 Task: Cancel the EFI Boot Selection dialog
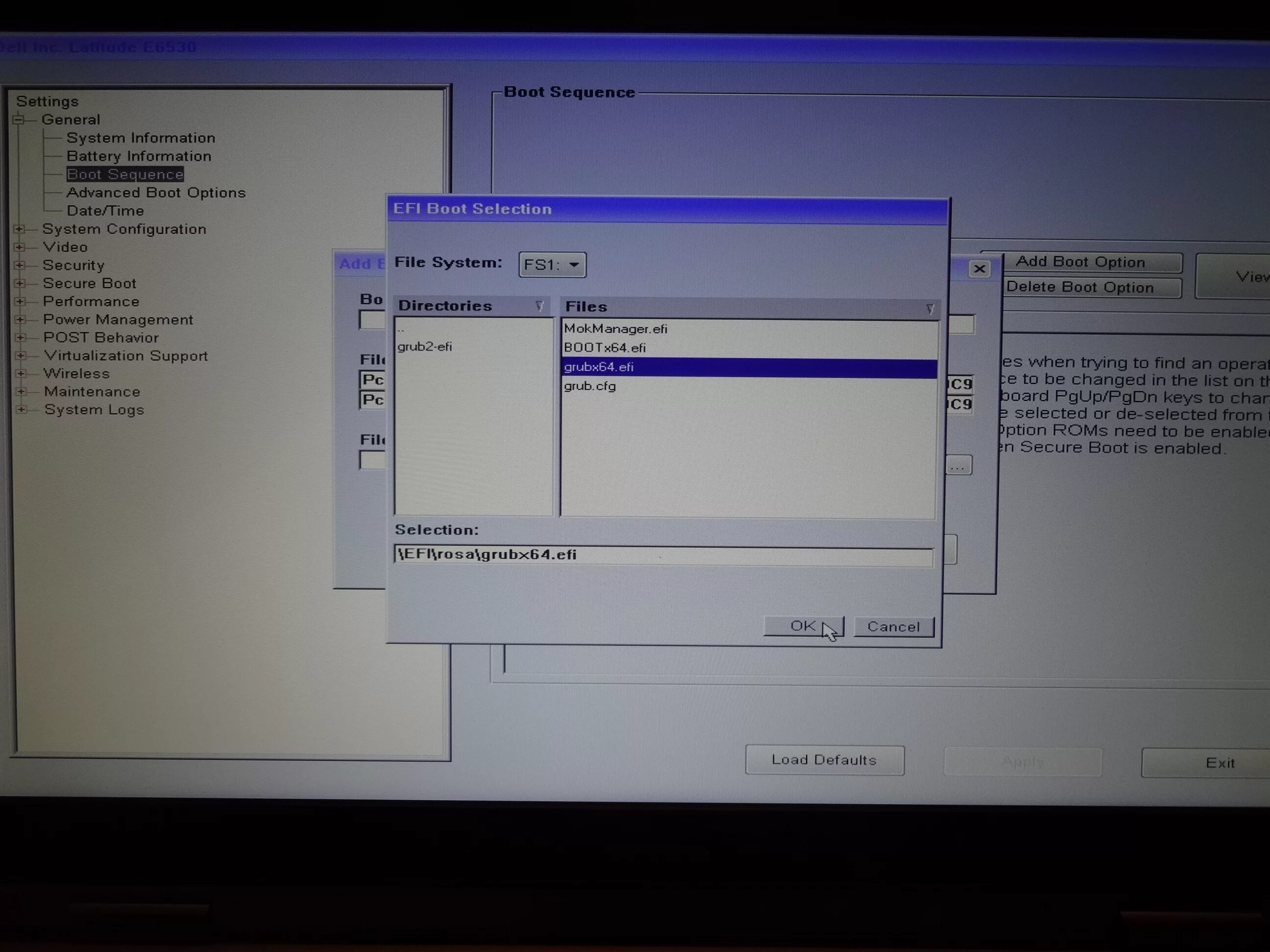click(x=893, y=627)
